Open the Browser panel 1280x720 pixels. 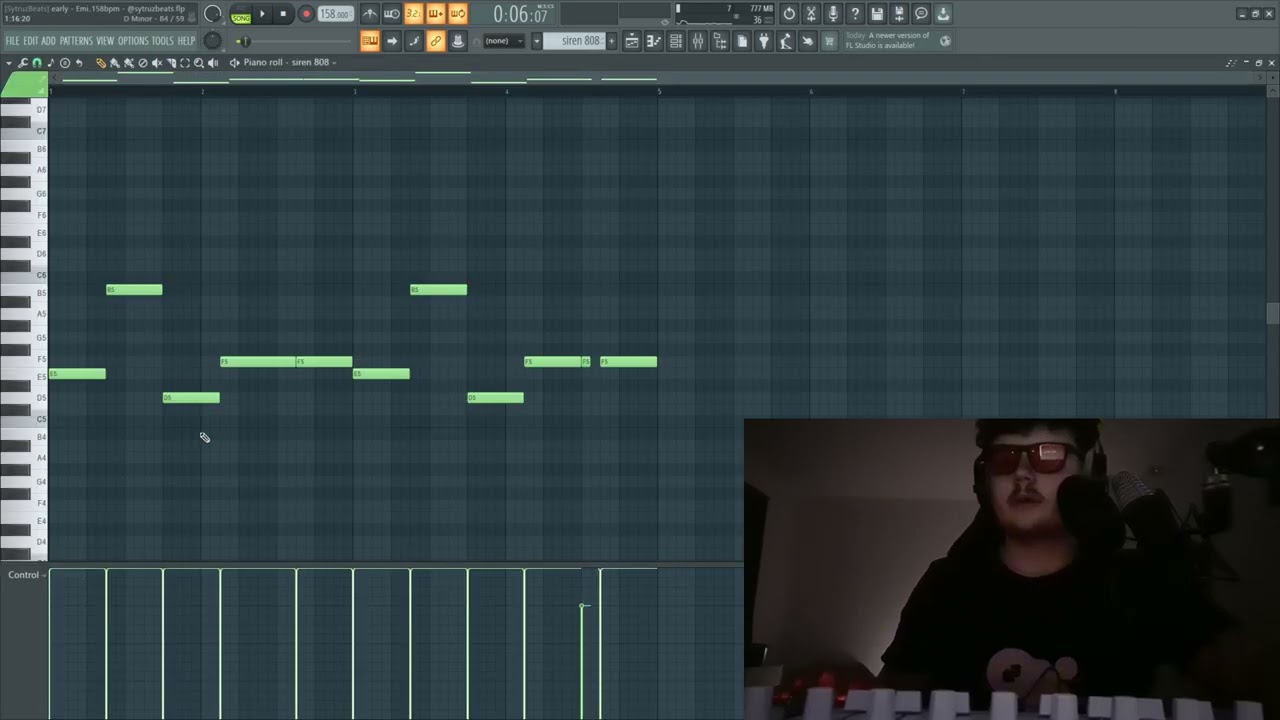[x=720, y=41]
